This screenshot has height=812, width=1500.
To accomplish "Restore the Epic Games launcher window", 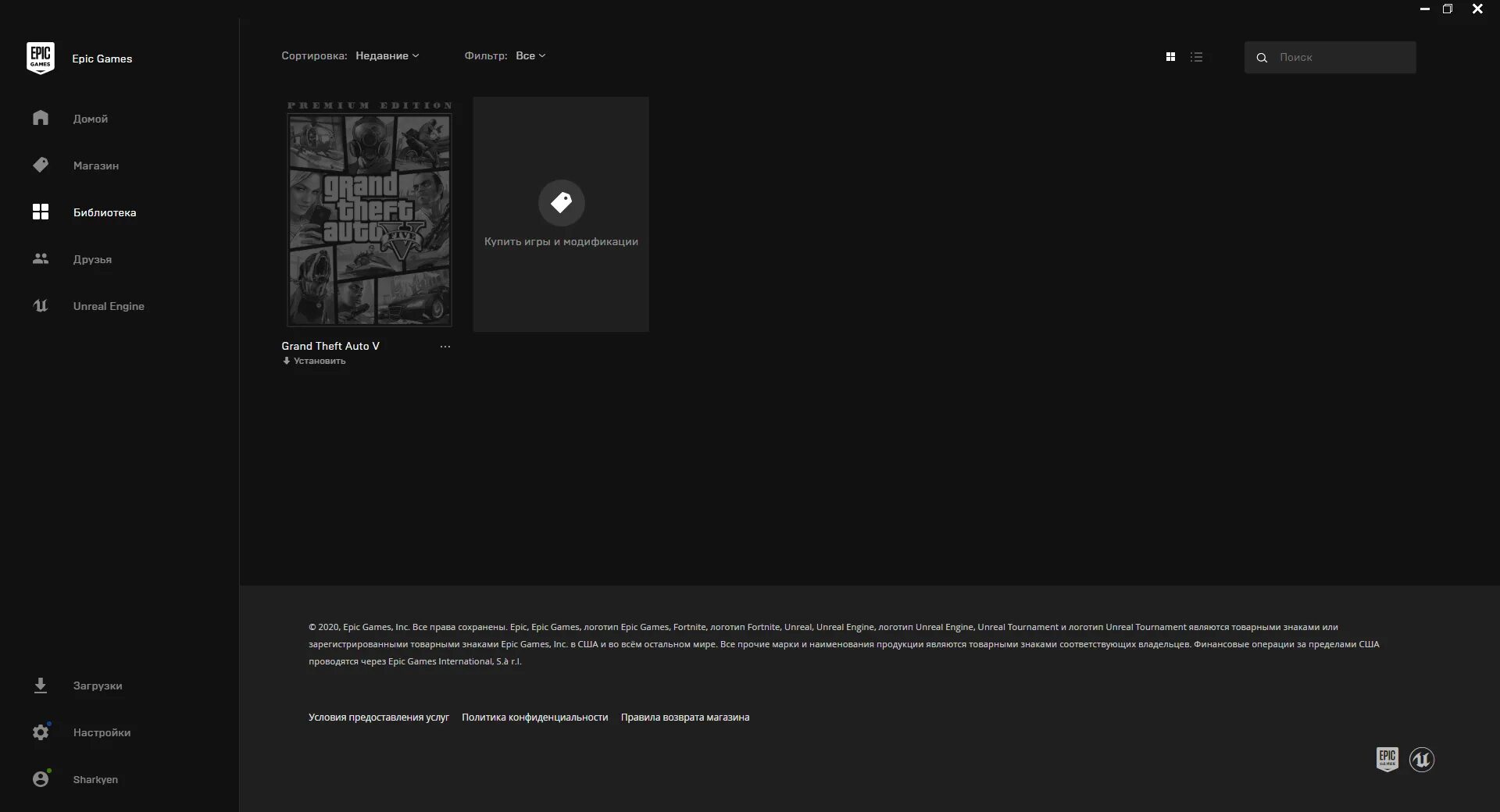I will pyautogui.click(x=1448, y=9).
